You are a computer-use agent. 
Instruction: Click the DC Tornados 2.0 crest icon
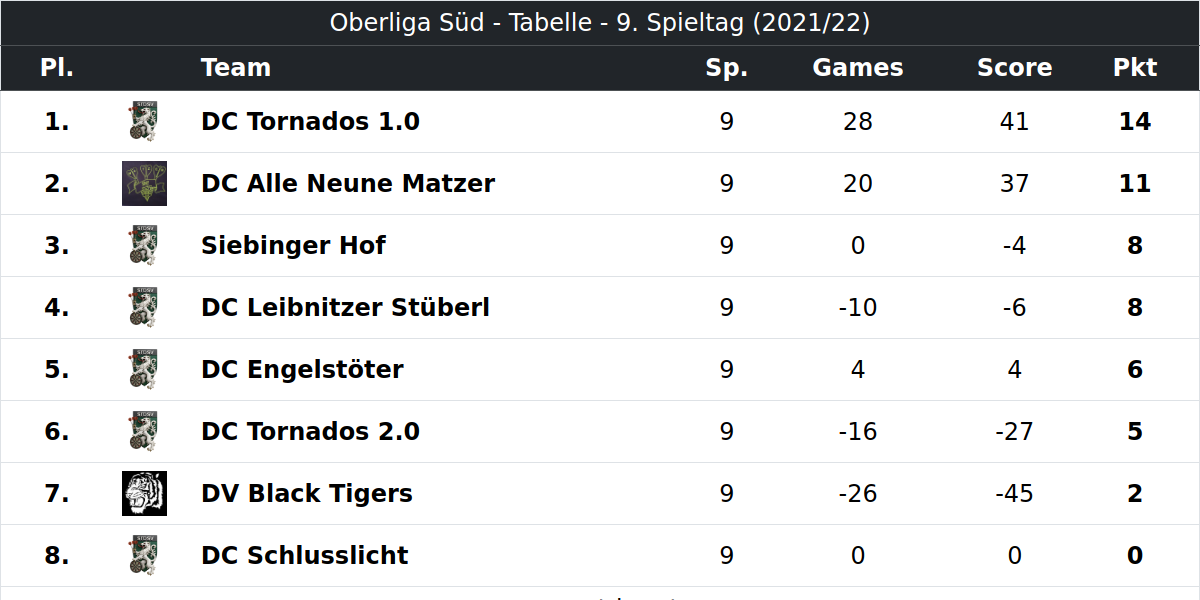pos(144,431)
